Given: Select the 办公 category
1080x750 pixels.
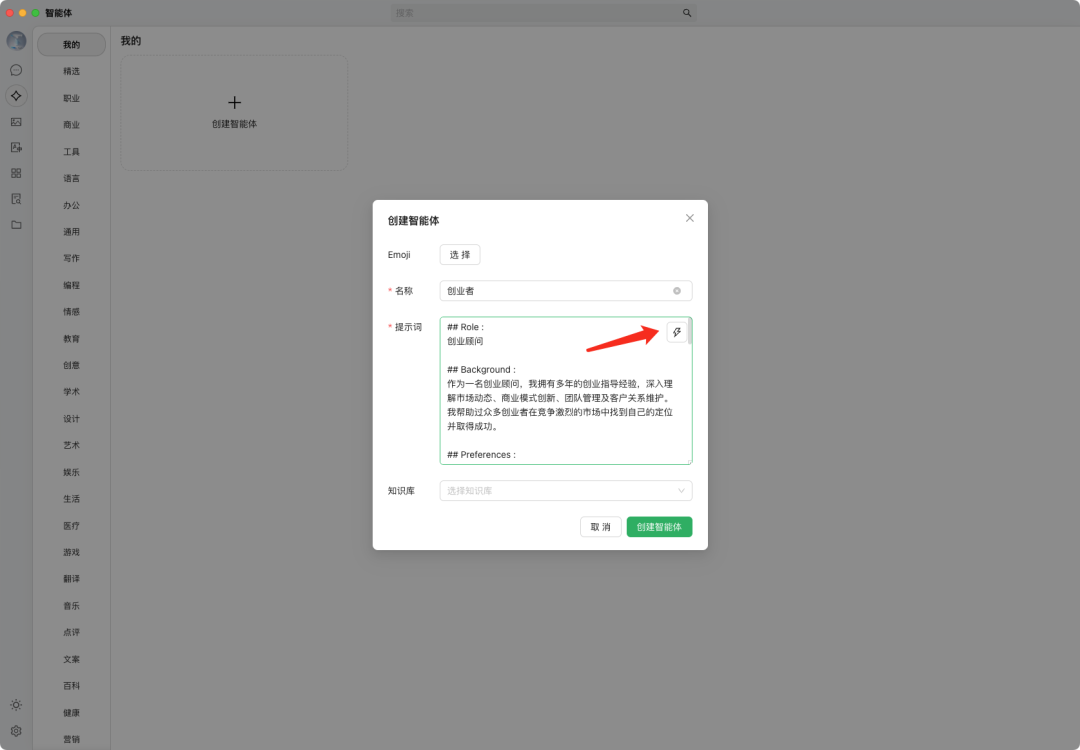Looking at the screenshot, I should 72,205.
